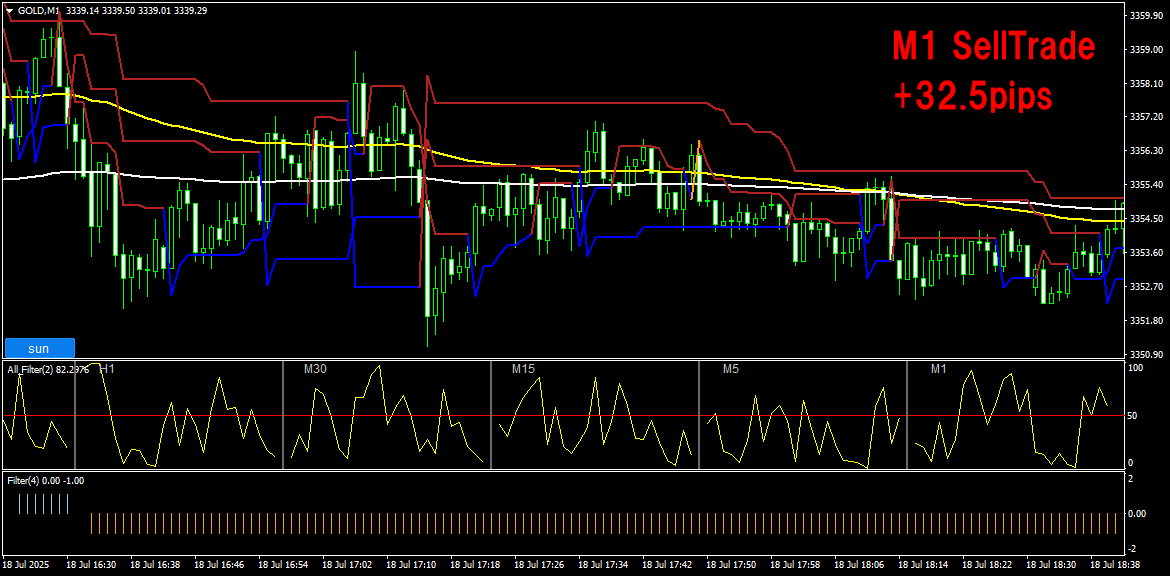This screenshot has height=576, width=1170.
Task: Click the 18 Jul 18:38 time label
Action: coord(1116,566)
